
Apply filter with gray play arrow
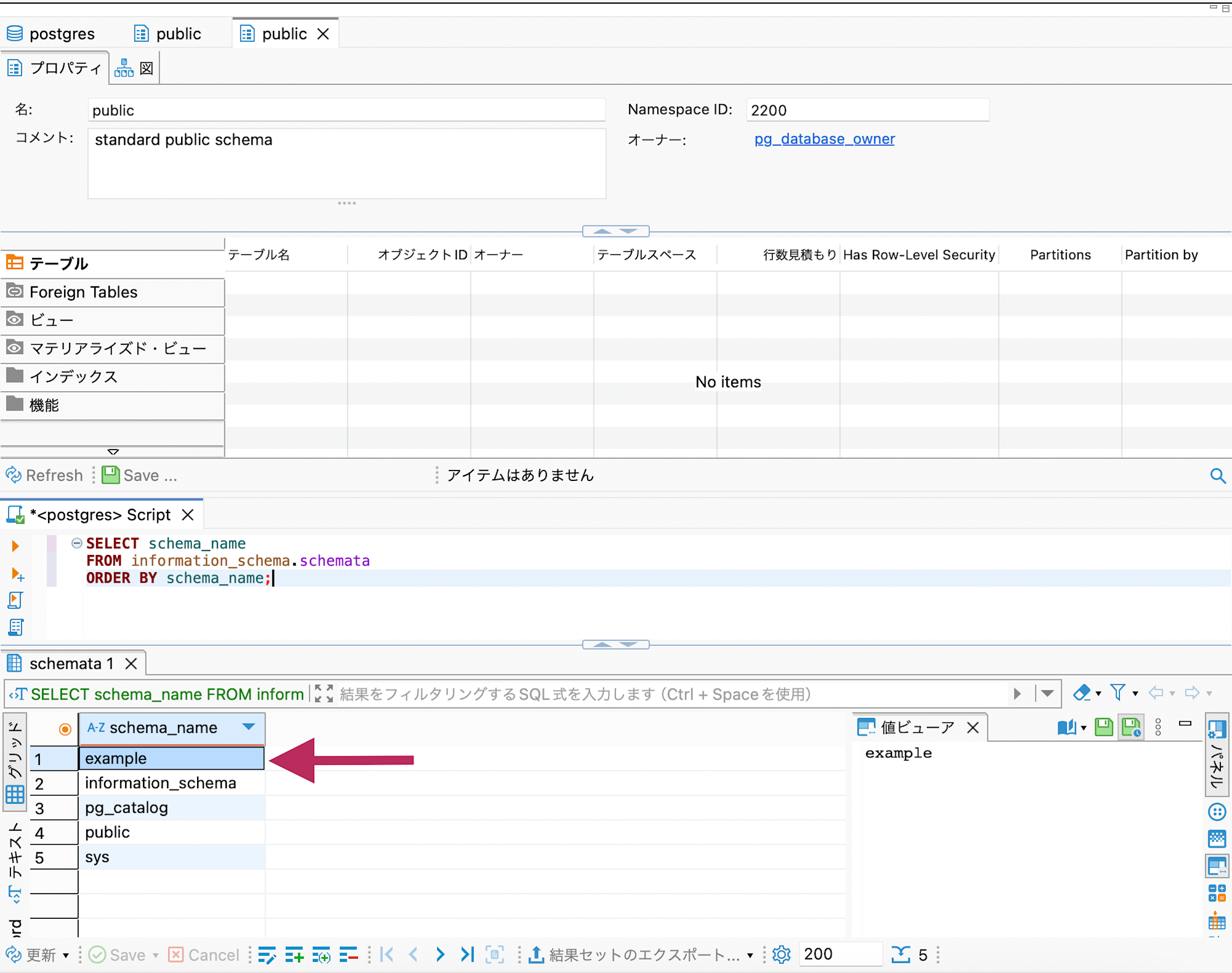pyautogui.click(x=1017, y=693)
